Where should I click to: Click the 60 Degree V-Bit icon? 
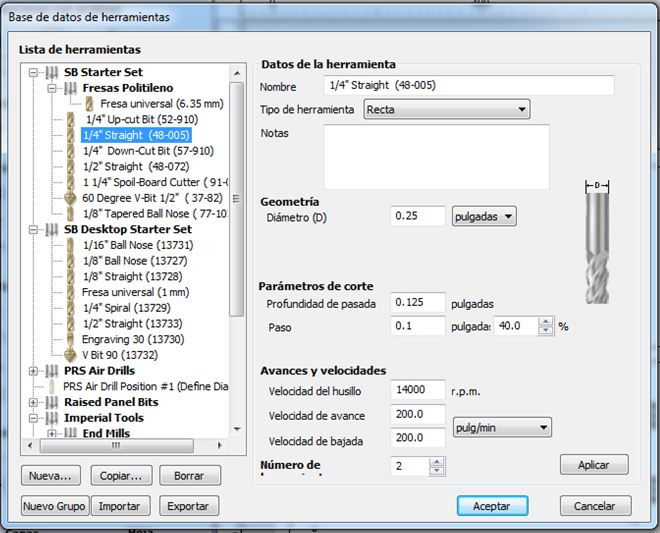[x=70, y=198]
